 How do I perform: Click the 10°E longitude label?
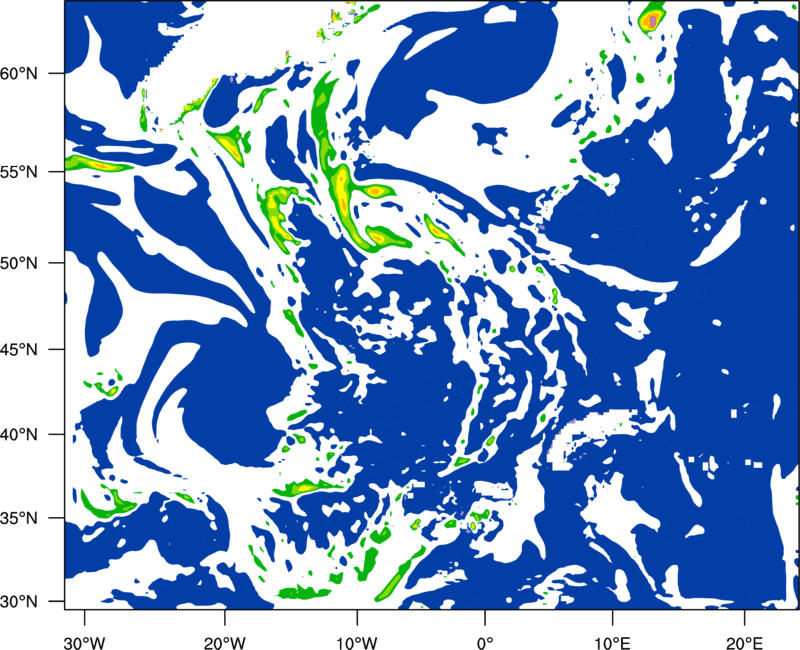click(612, 643)
